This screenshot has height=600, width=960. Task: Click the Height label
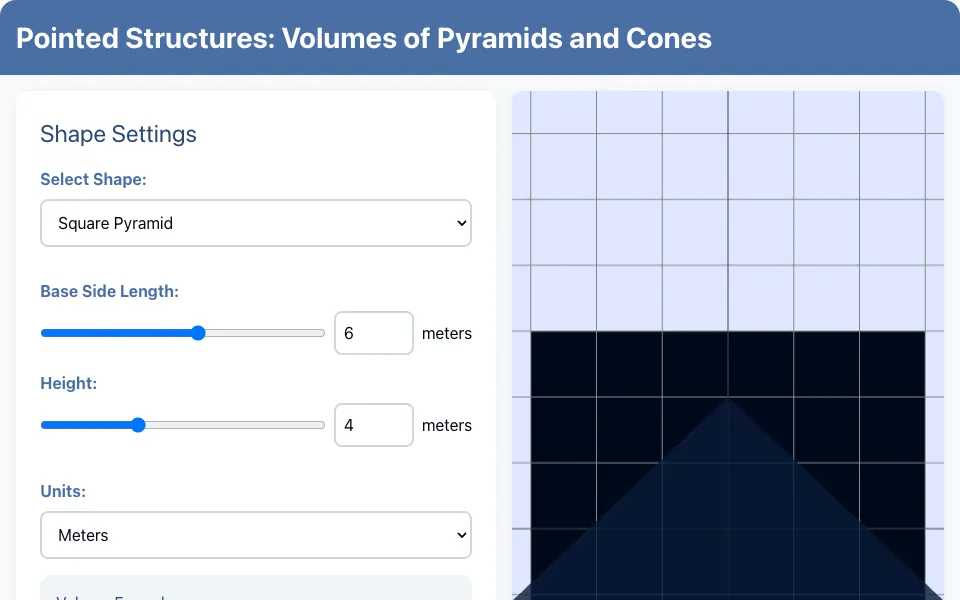pos(69,383)
